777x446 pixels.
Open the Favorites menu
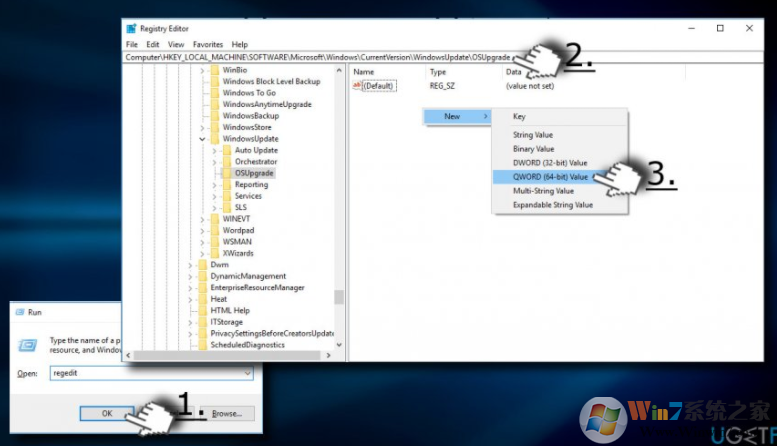208,45
